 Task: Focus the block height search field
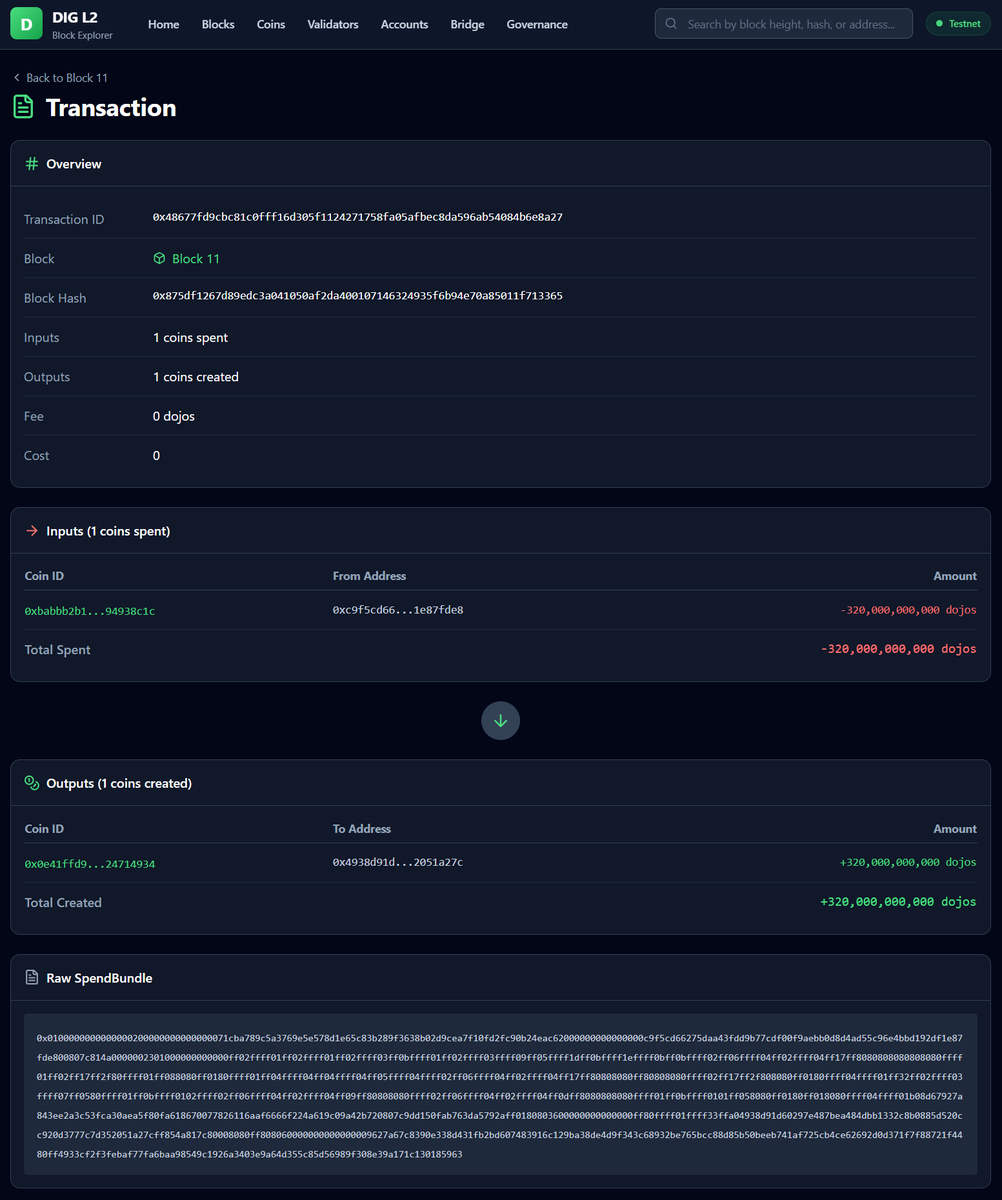coord(784,24)
